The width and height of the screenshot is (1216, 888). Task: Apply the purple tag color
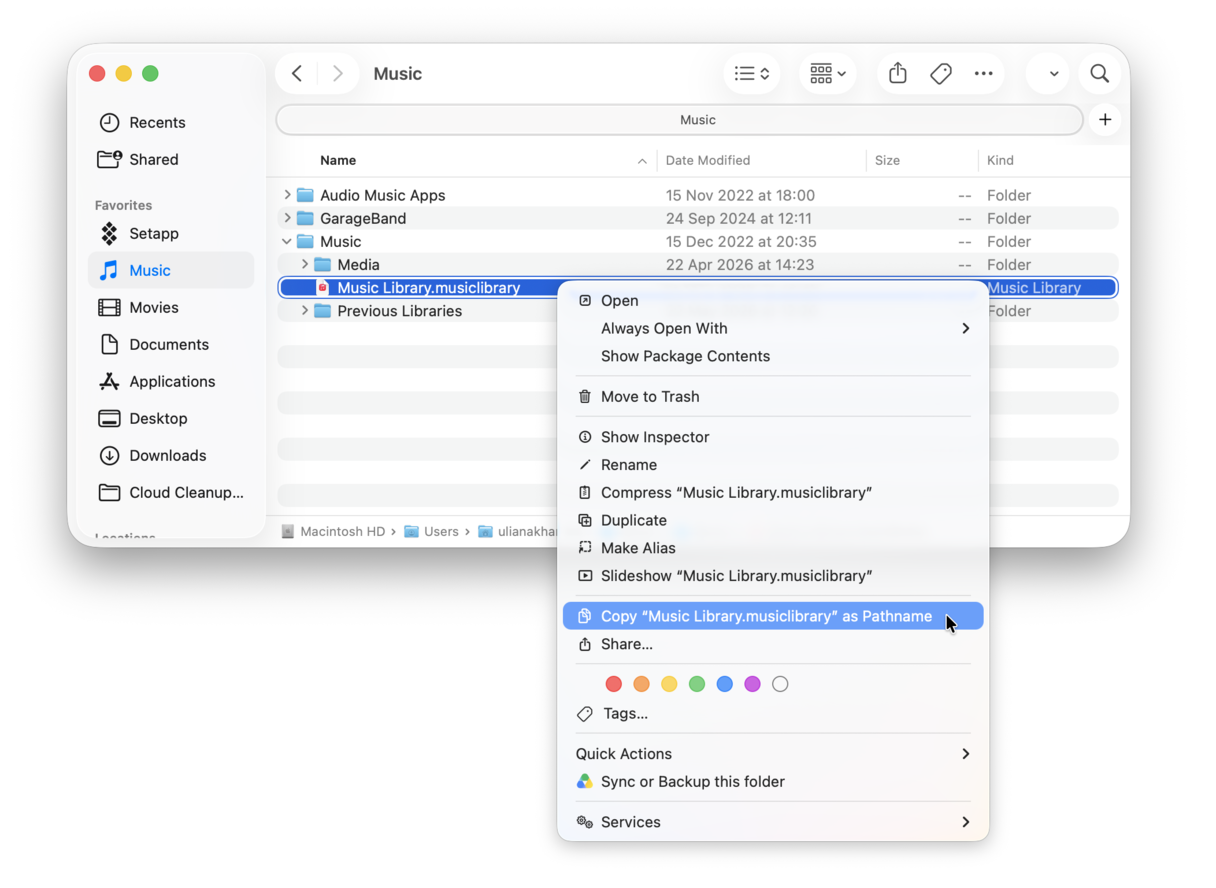click(x=752, y=684)
